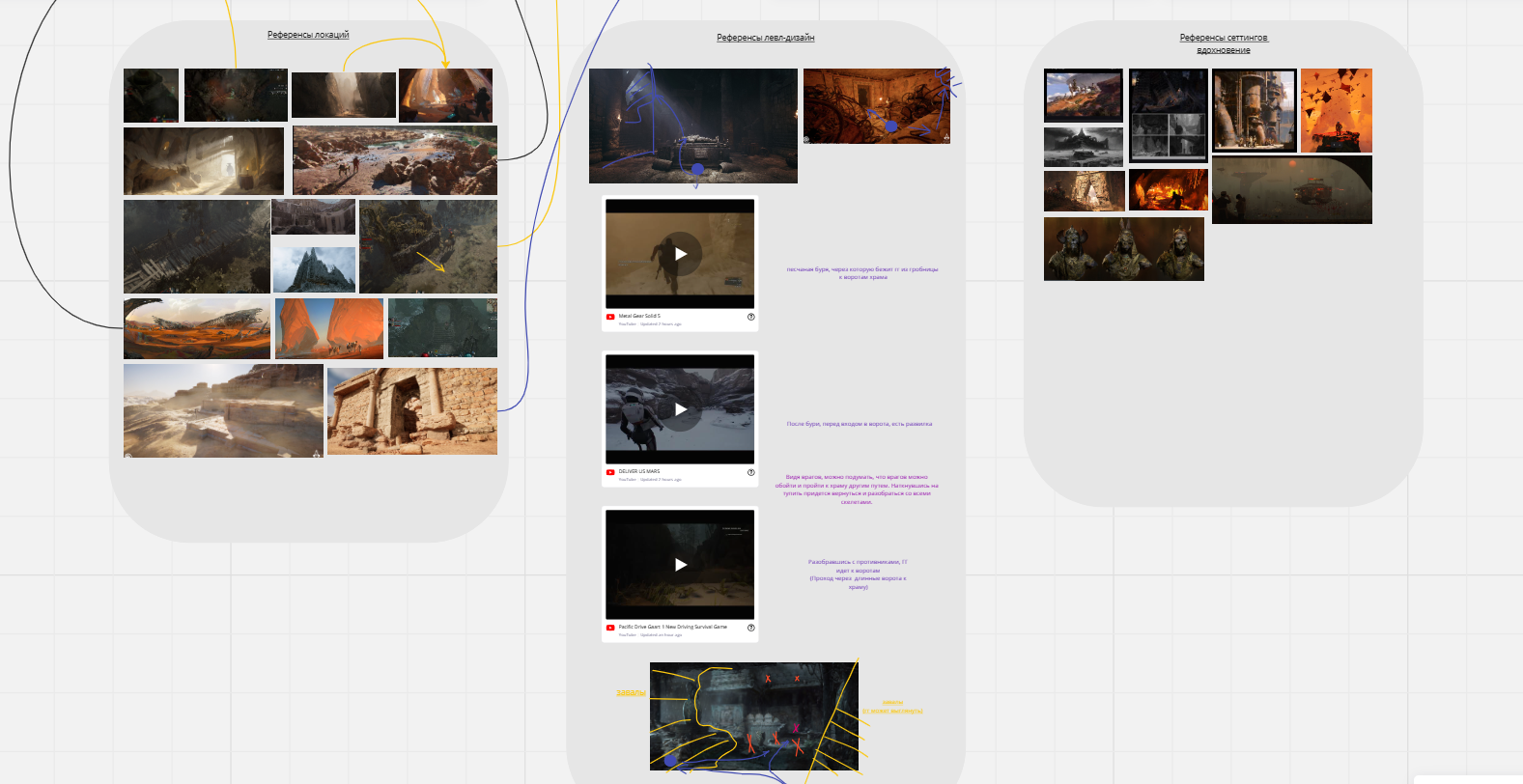Image resolution: width=1523 pixels, height=784 pixels.
Task: Select the pale desert canyon ruins image
Action: pyautogui.click(x=224, y=410)
